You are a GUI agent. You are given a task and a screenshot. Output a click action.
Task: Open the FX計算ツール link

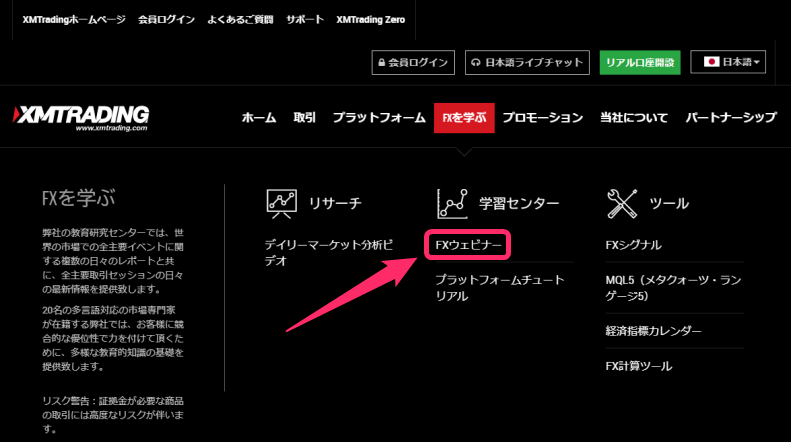pos(639,366)
